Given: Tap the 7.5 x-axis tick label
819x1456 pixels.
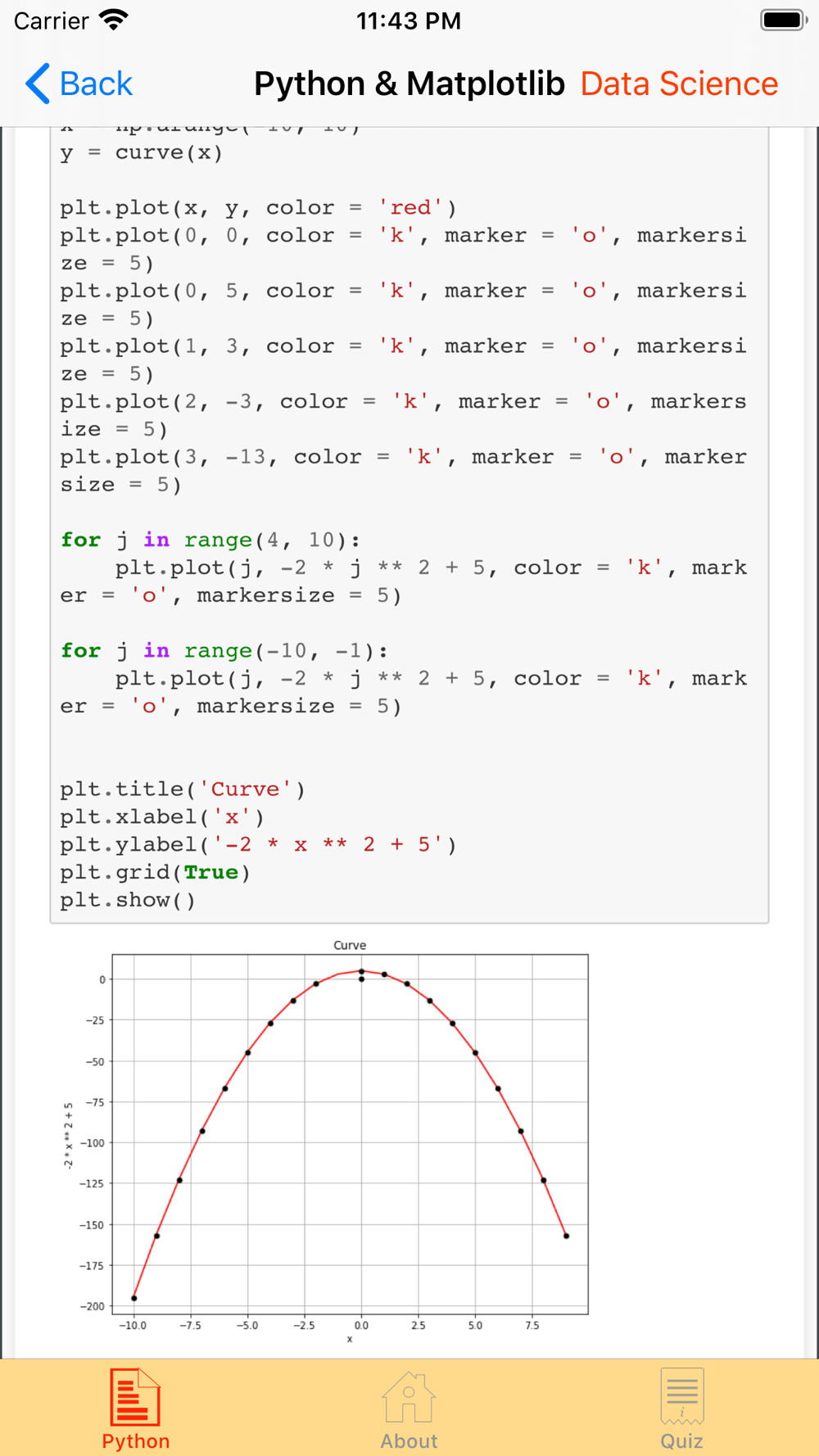Looking at the screenshot, I should coord(532,1325).
